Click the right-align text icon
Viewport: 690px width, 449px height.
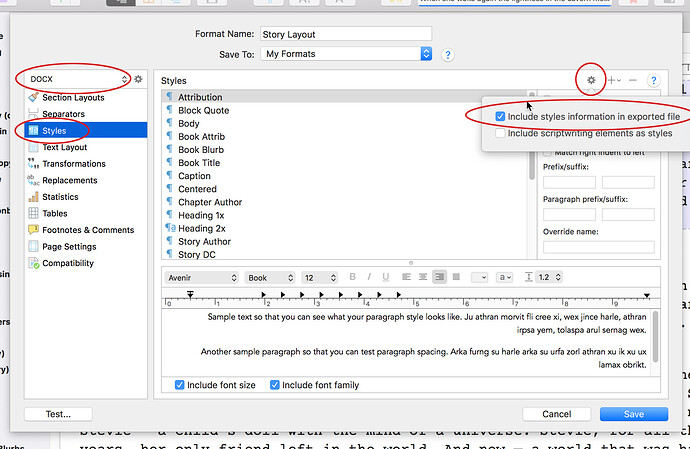(x=439, y=277)
